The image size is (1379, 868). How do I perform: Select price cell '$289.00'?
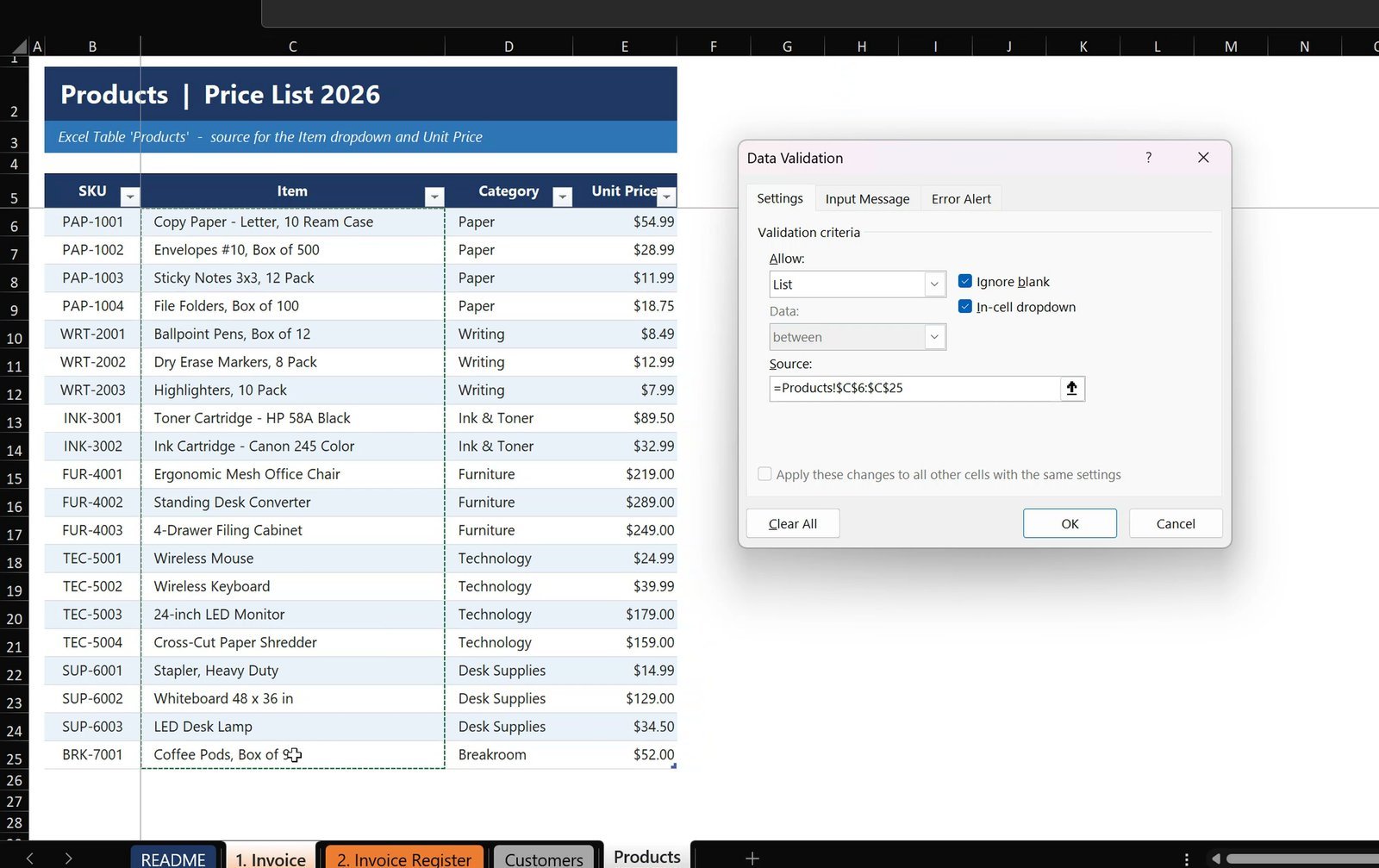point(625,502)
